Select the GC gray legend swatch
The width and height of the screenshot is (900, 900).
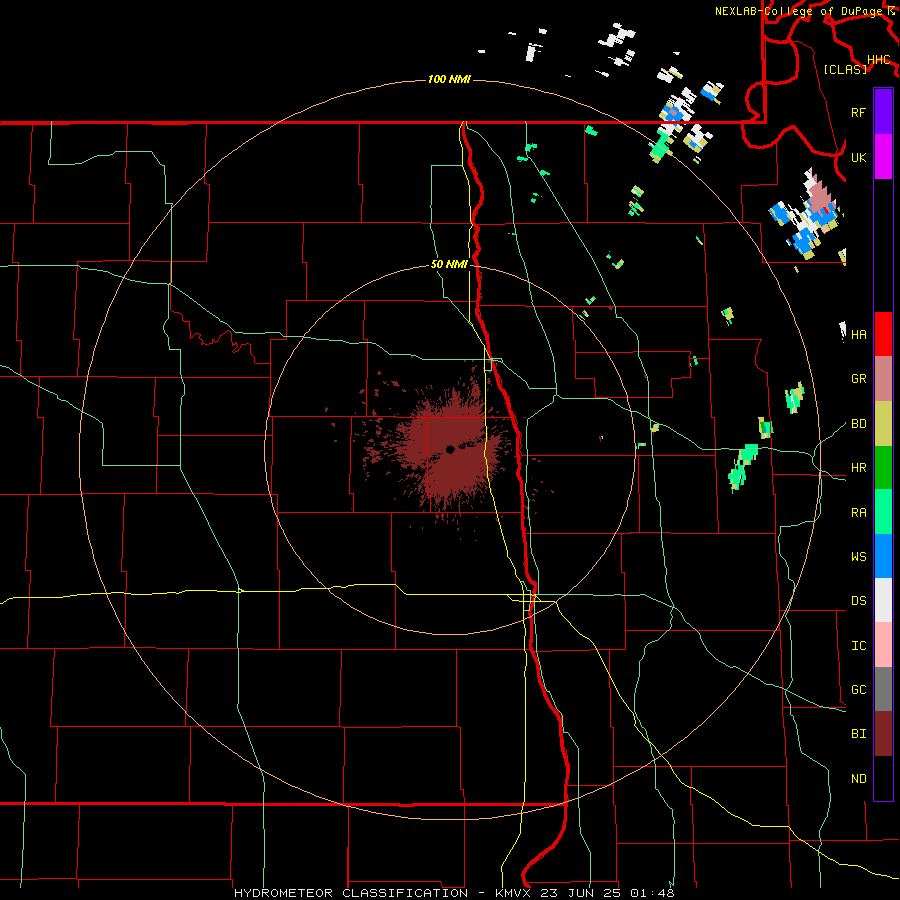click(883, 689)
